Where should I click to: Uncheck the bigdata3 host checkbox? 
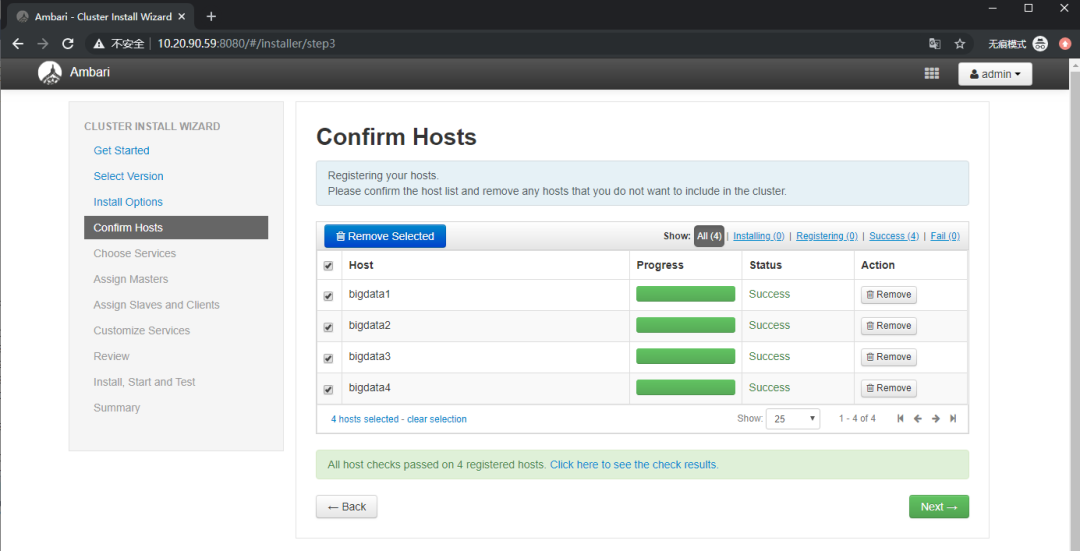(x=329, y=358)
